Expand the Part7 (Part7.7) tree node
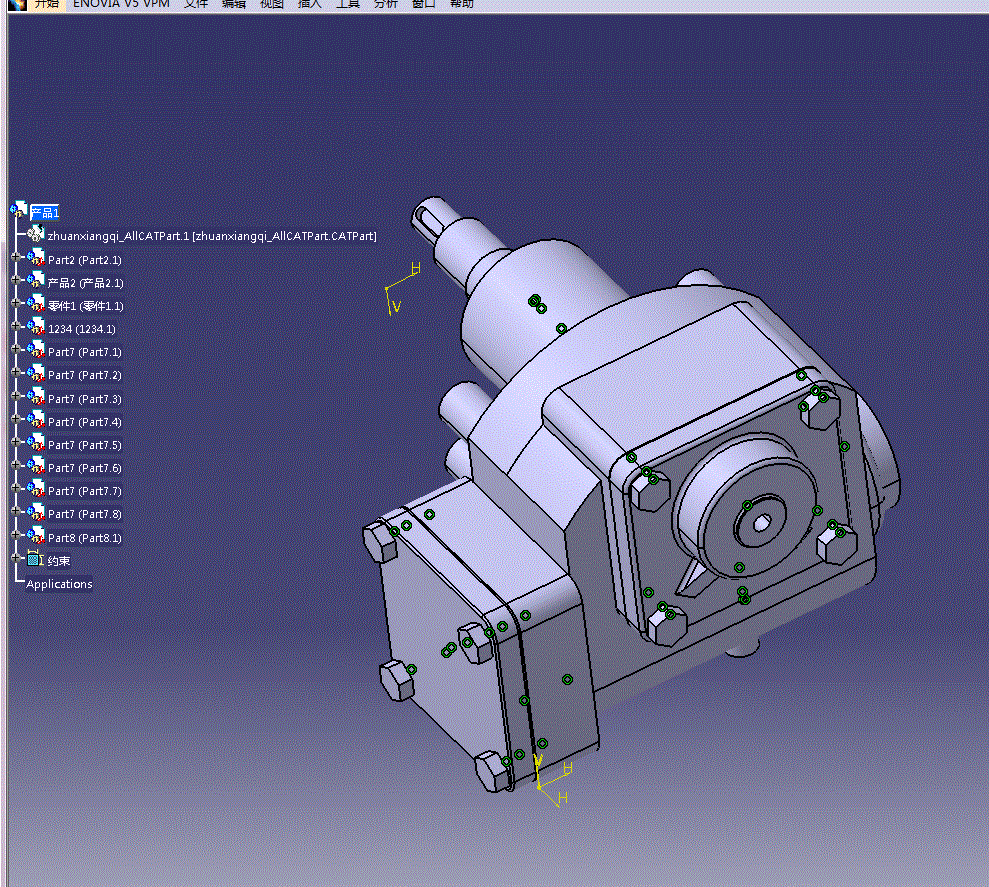The image size is (989, 887). pyautogui.click(x=16, y=488)
